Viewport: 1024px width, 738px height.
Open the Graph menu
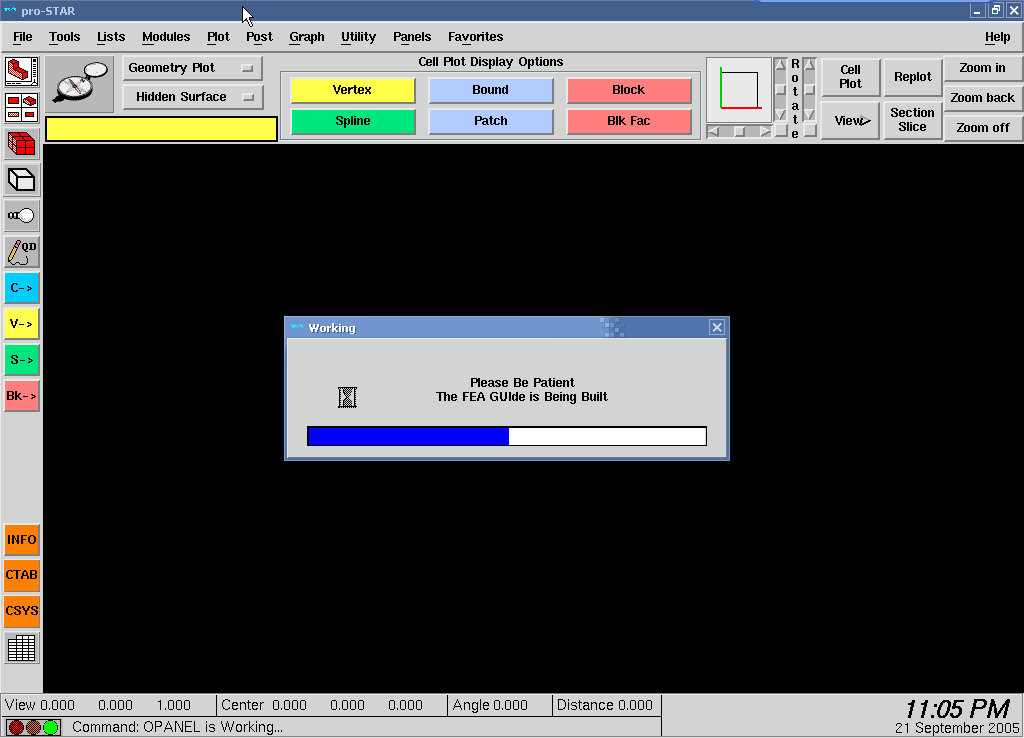click(x=306, y=37)
